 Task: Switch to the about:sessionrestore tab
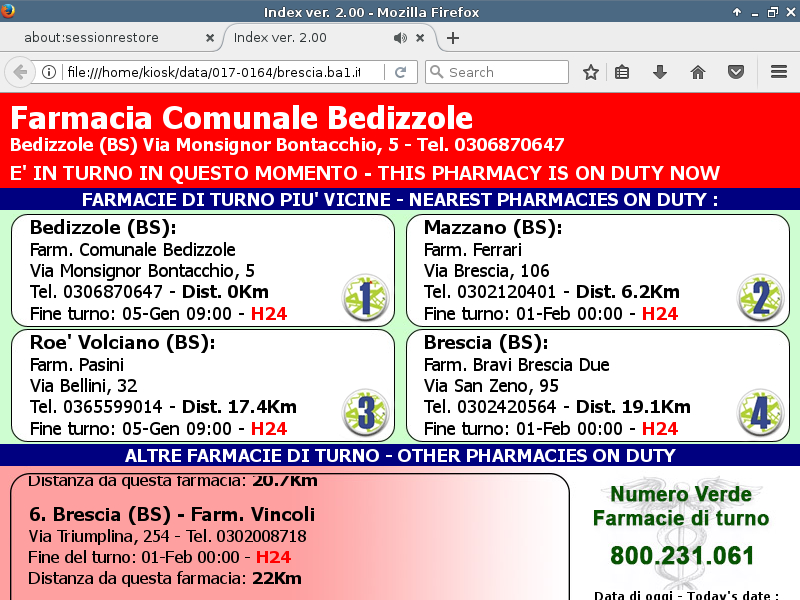pyautogui.click(x=105, y=38)
